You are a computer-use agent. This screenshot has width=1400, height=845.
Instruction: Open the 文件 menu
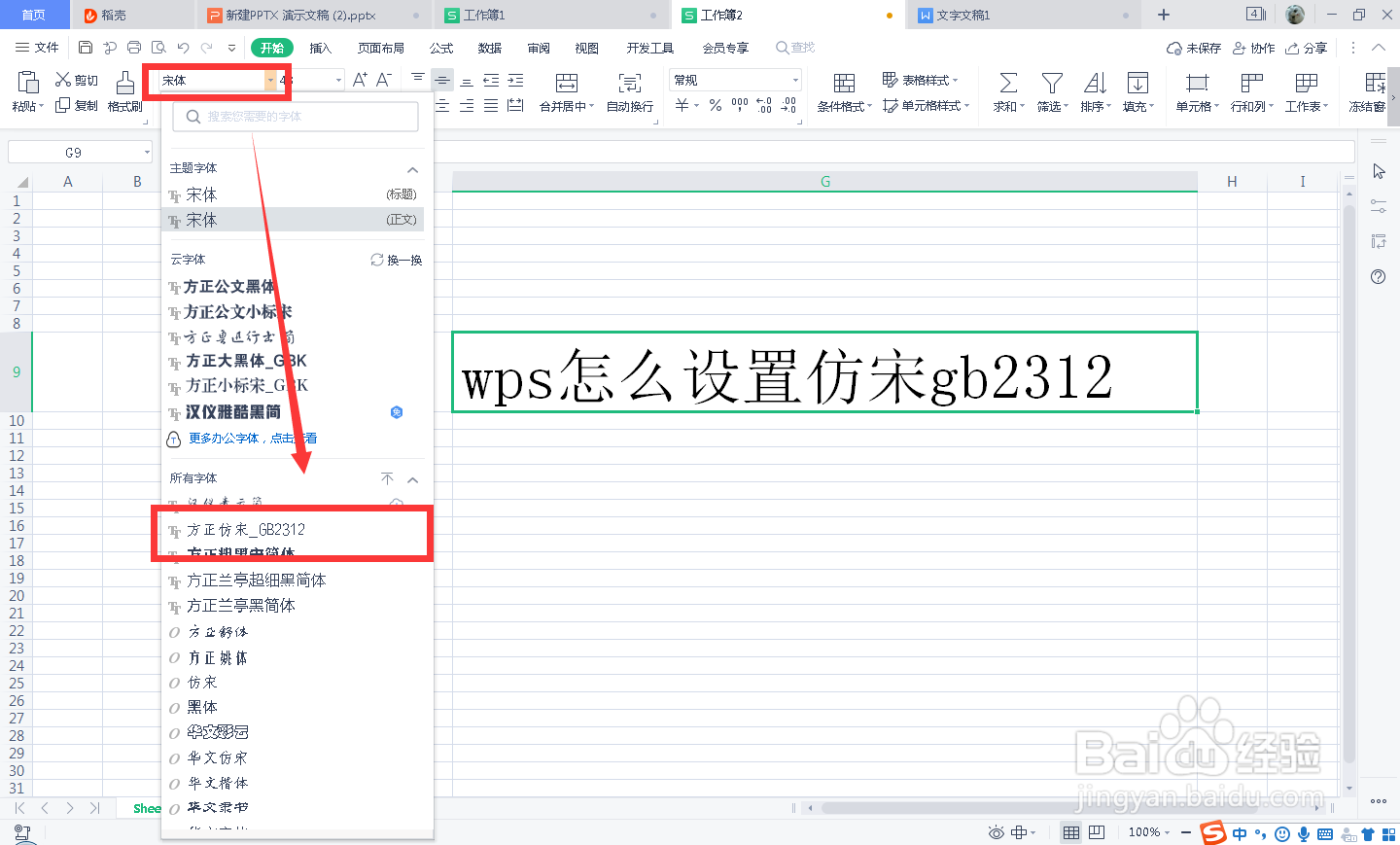pyautogui.click(x=37, y=48)
